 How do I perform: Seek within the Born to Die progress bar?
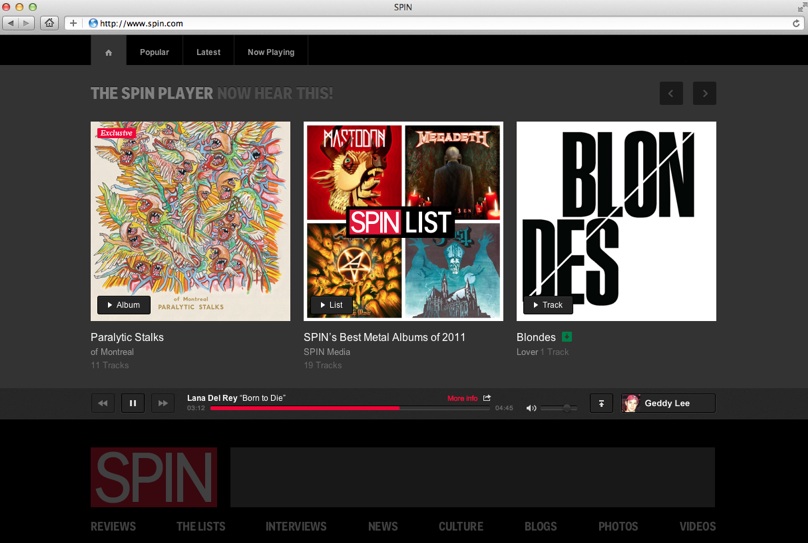[350, 408]
